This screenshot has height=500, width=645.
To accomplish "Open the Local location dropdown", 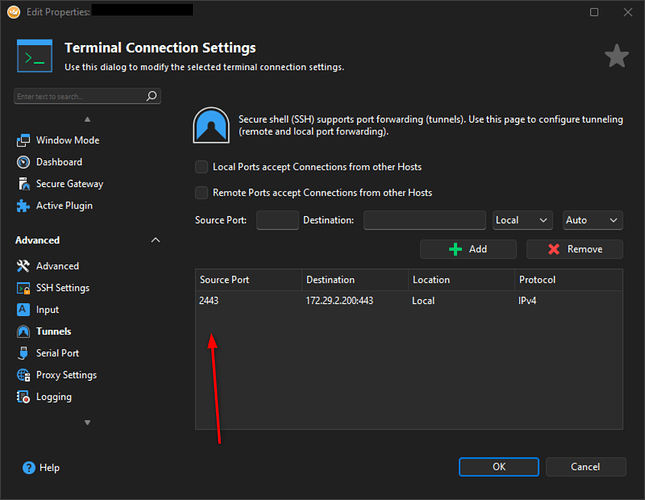I will (x=523, y=220).
